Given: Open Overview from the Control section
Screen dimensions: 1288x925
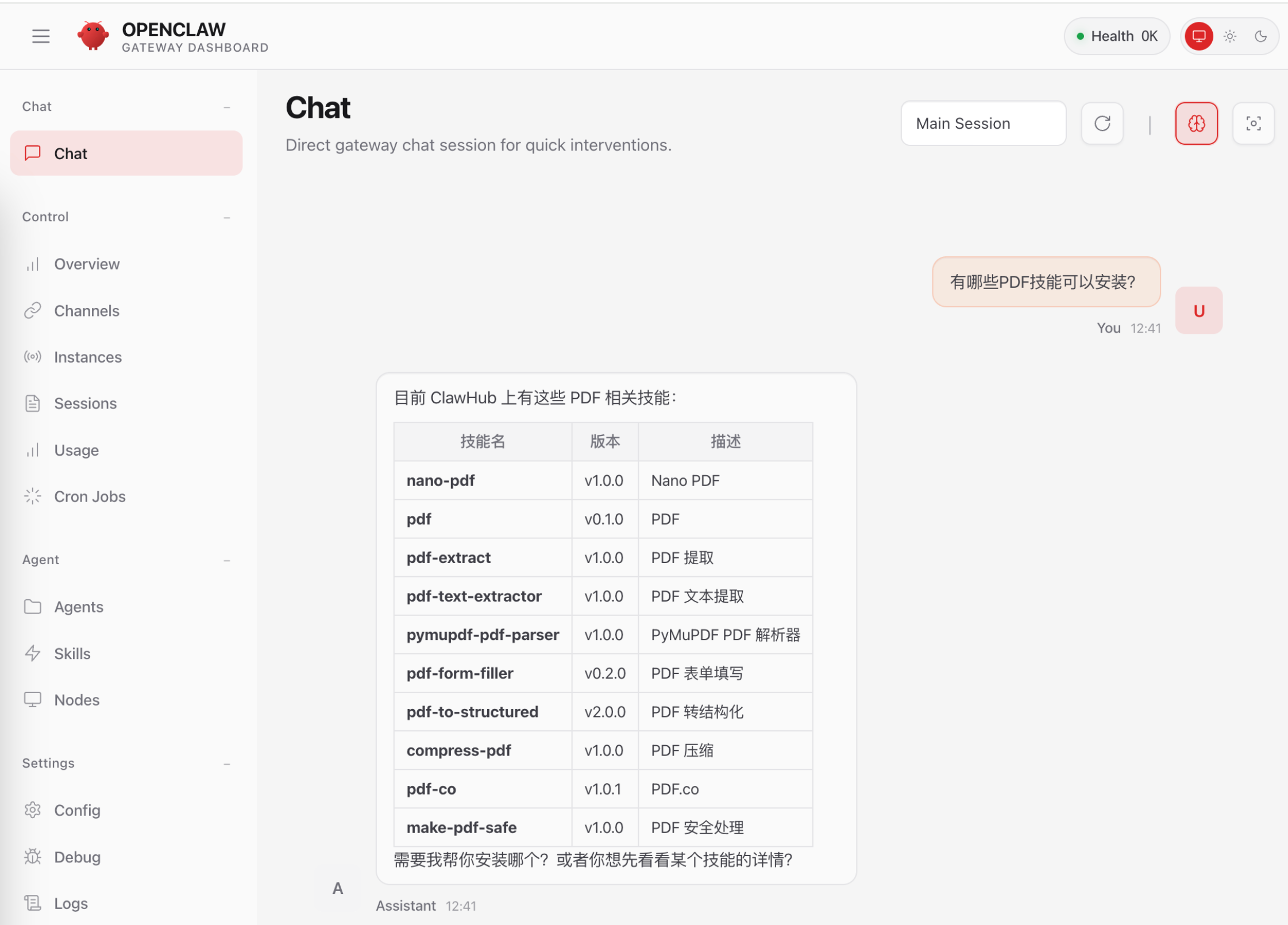Looking at the screenshot, I should coord(87,264).
